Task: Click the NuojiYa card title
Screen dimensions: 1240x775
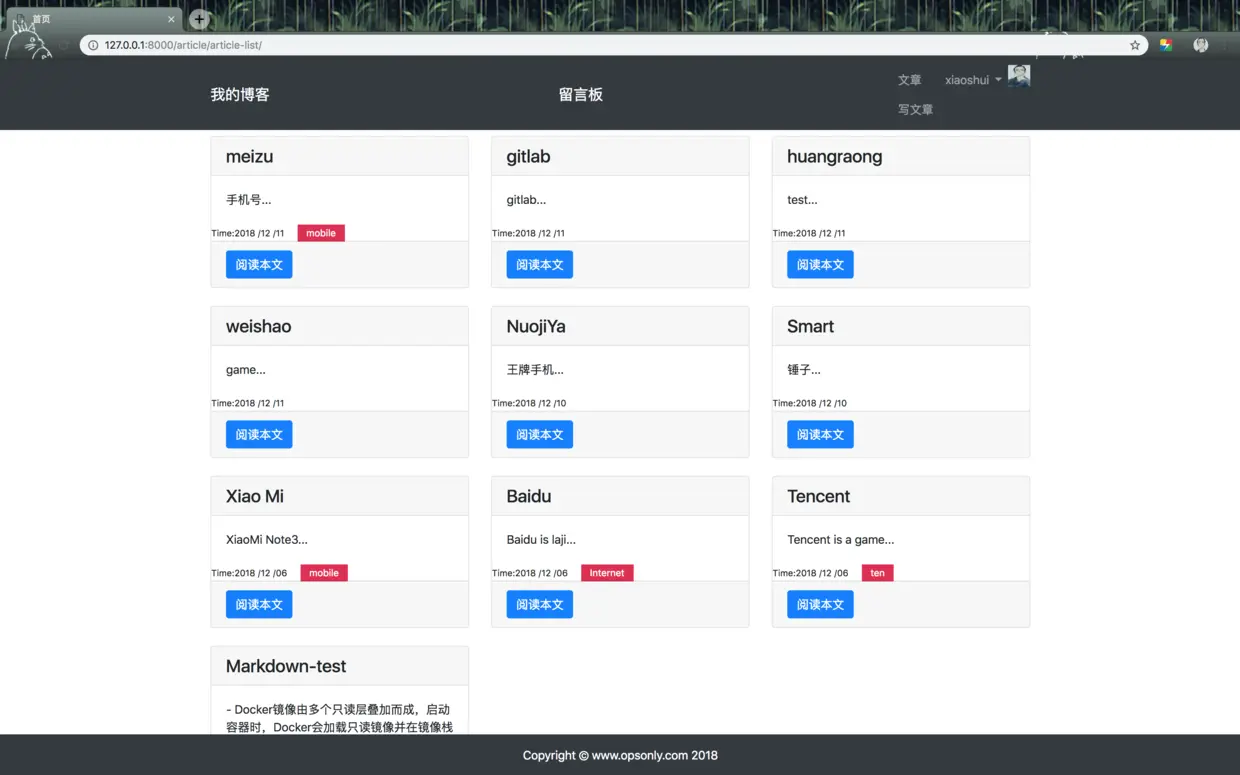Action: click(536, 327)
